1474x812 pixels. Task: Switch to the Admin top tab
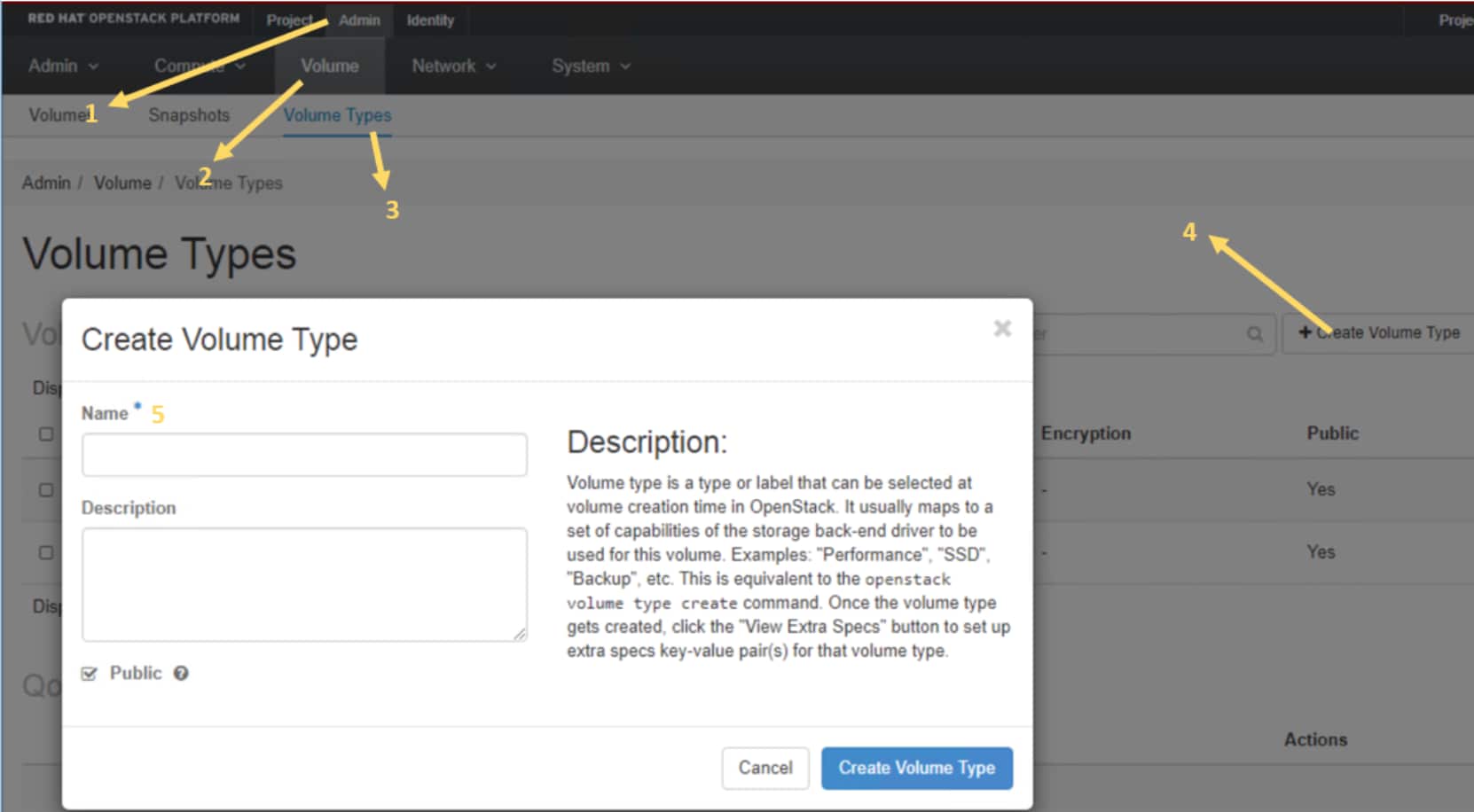coord(359,20)
